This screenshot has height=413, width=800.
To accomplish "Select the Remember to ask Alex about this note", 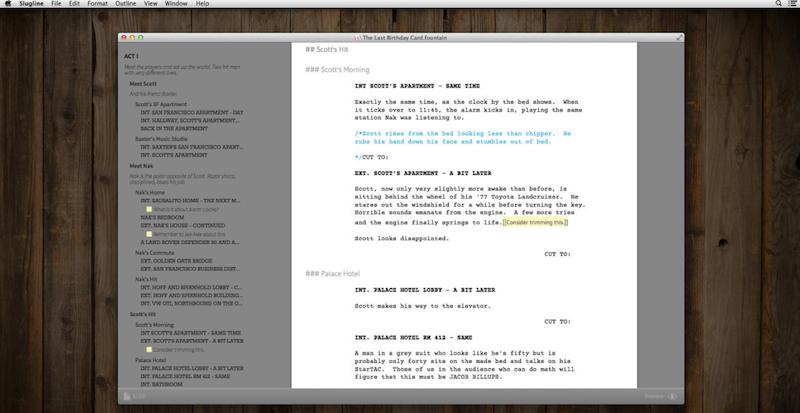I will pyautogui.click(x=189, y=234).
